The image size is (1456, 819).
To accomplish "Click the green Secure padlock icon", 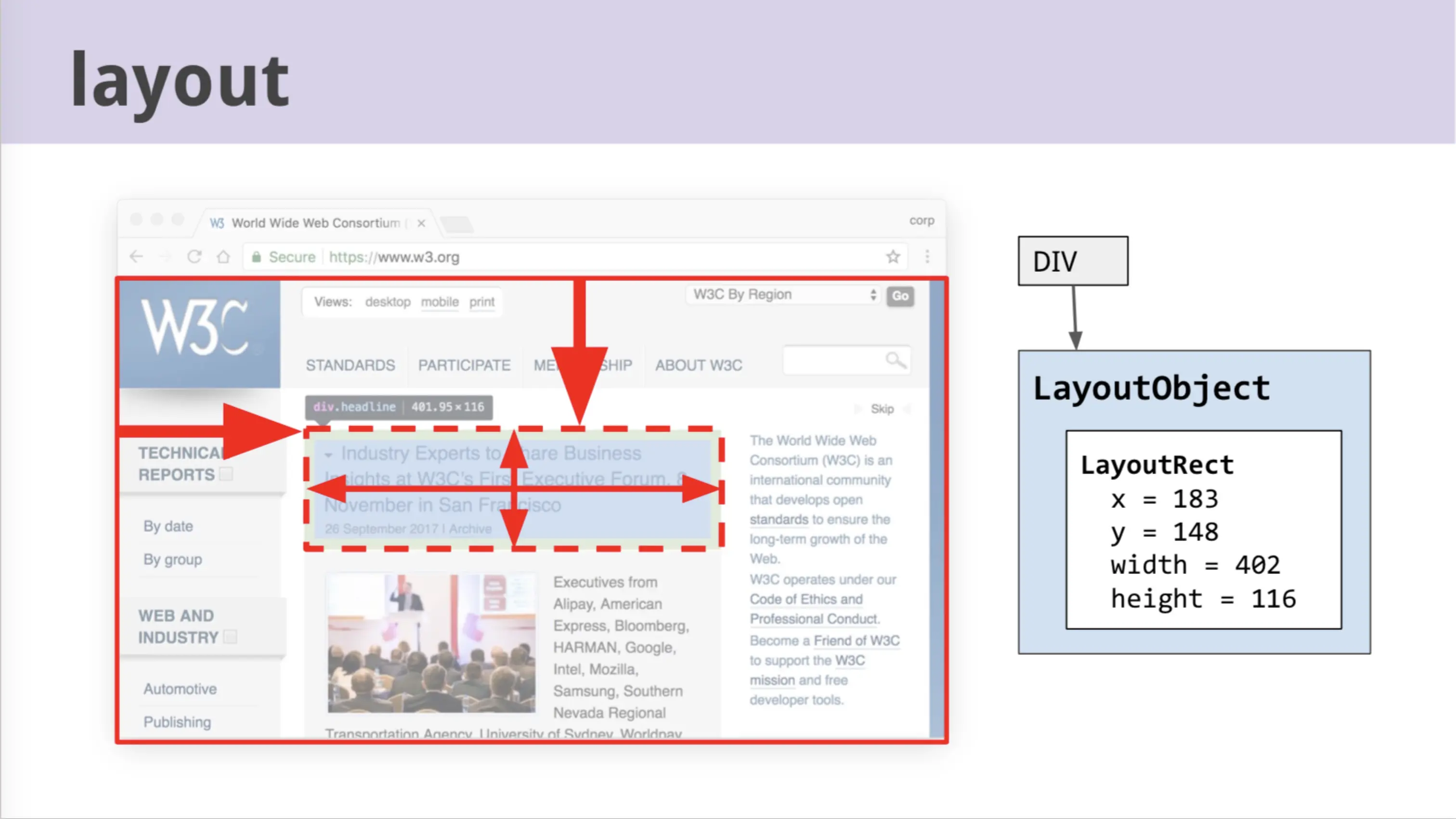I will (x=256, y=257).
